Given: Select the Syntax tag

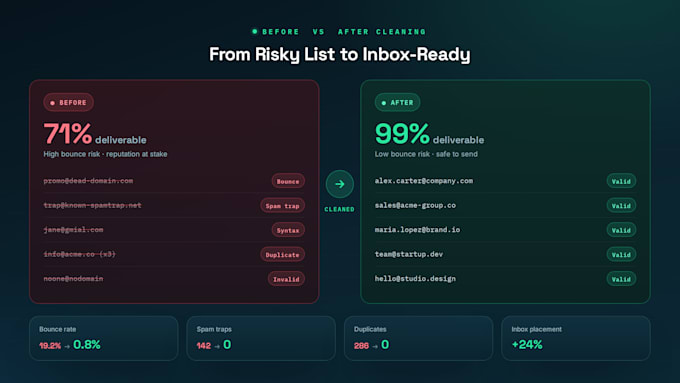Looking at the screenshot, I should [x=288, y=230].
